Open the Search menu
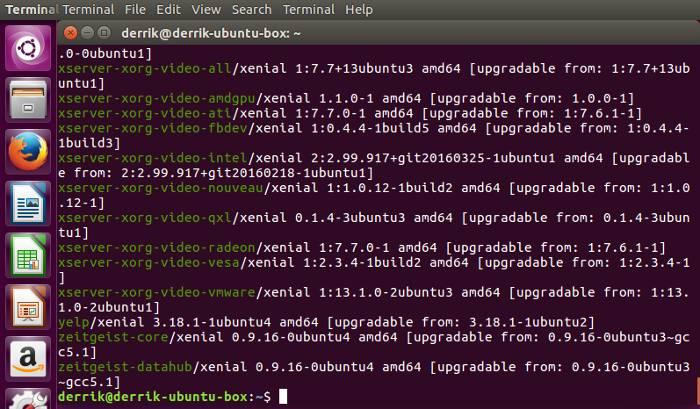 (x=251, y=9)
